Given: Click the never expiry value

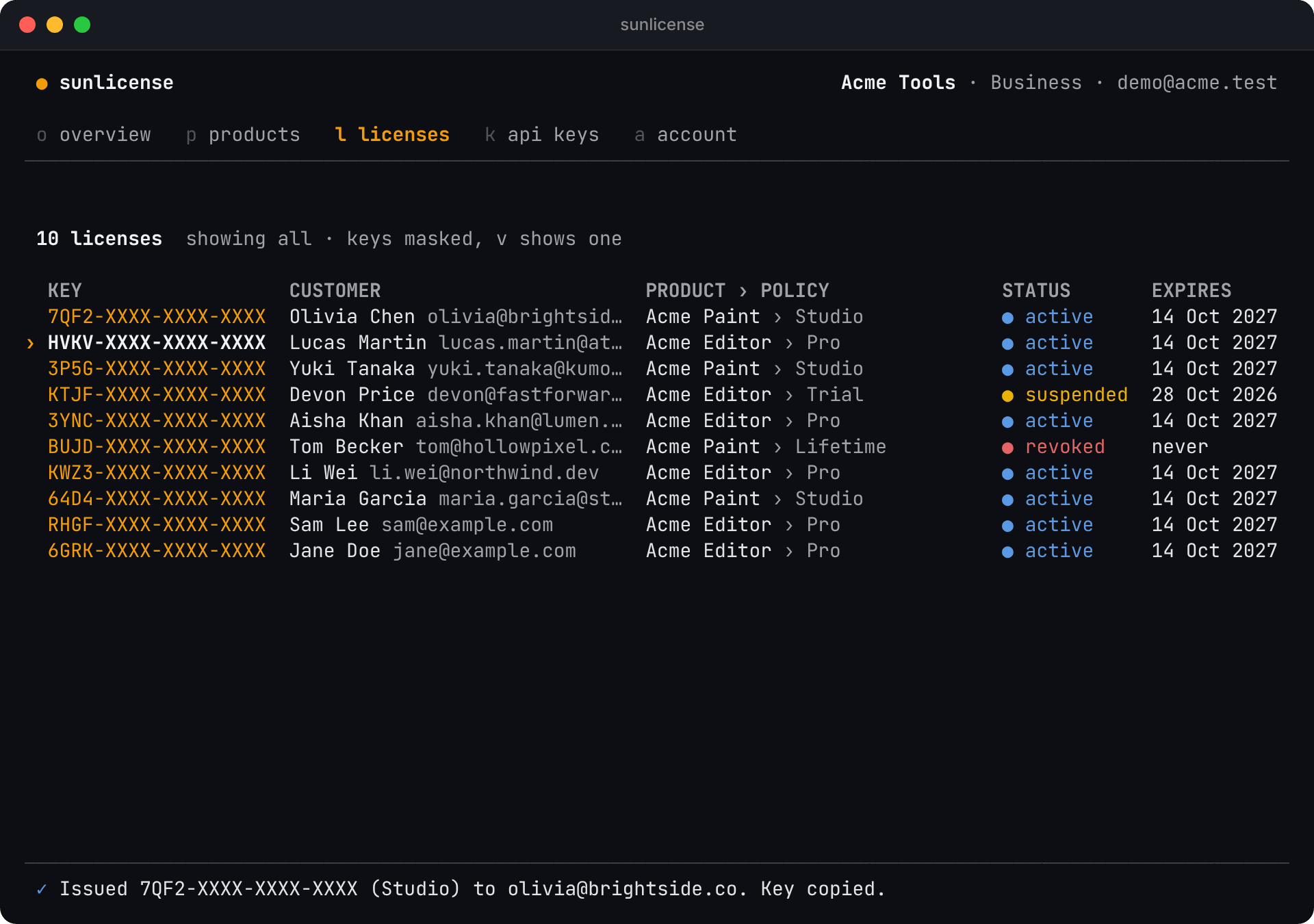Looking at the screenshot, I should tap(1180, 447).
